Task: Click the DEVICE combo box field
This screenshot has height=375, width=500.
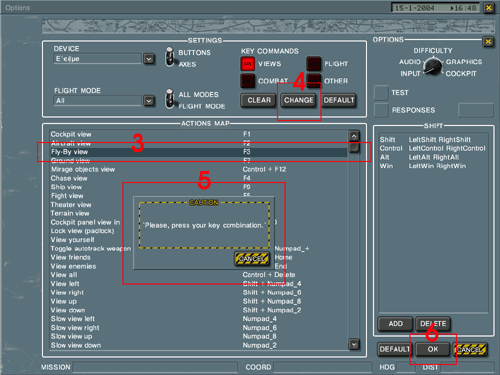Action: click(x=97, y=59)
